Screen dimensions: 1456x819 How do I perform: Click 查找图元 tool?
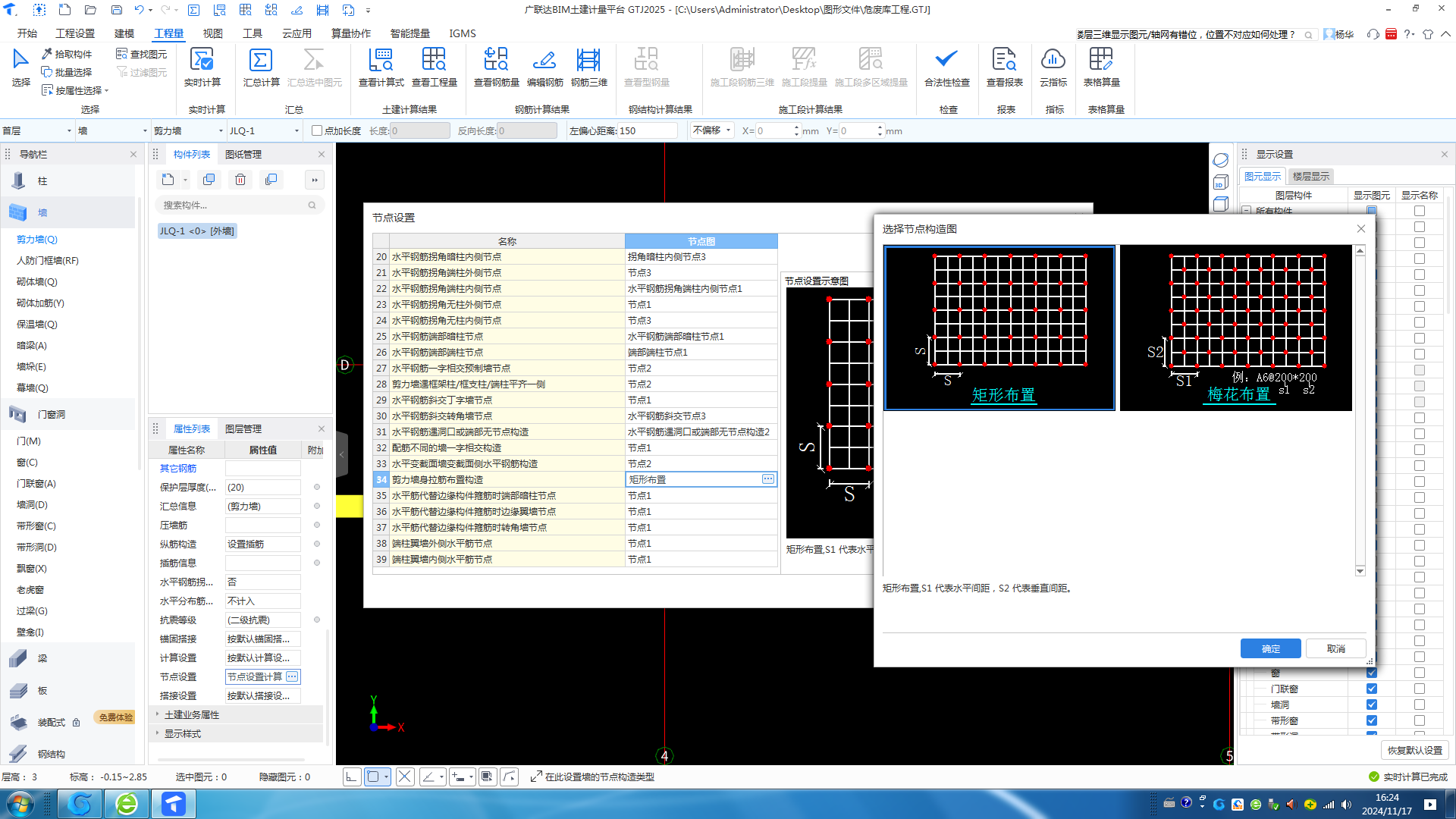(x=142, y=54)
